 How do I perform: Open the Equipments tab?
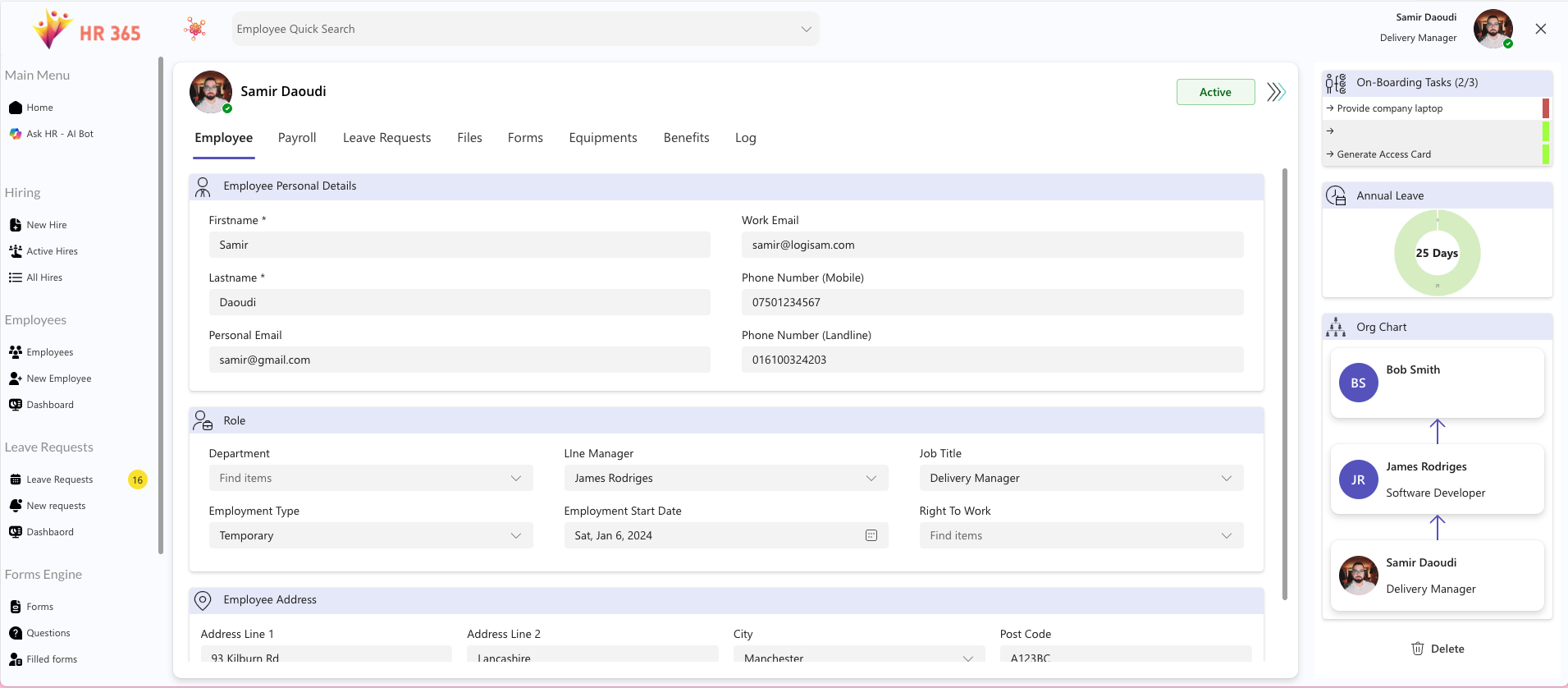[602, 138]
